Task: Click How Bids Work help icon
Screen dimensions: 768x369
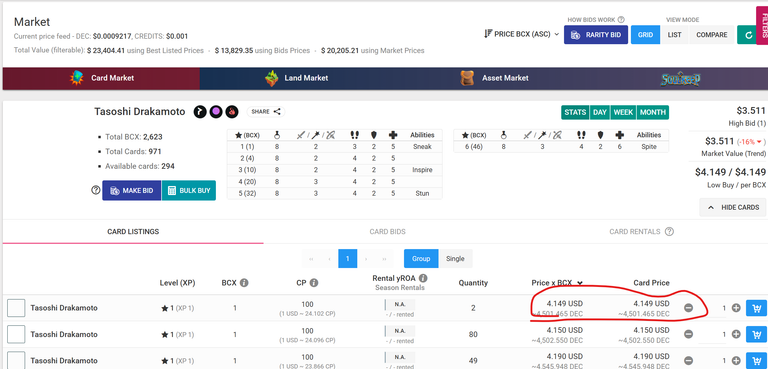Action: click(621, 20)
